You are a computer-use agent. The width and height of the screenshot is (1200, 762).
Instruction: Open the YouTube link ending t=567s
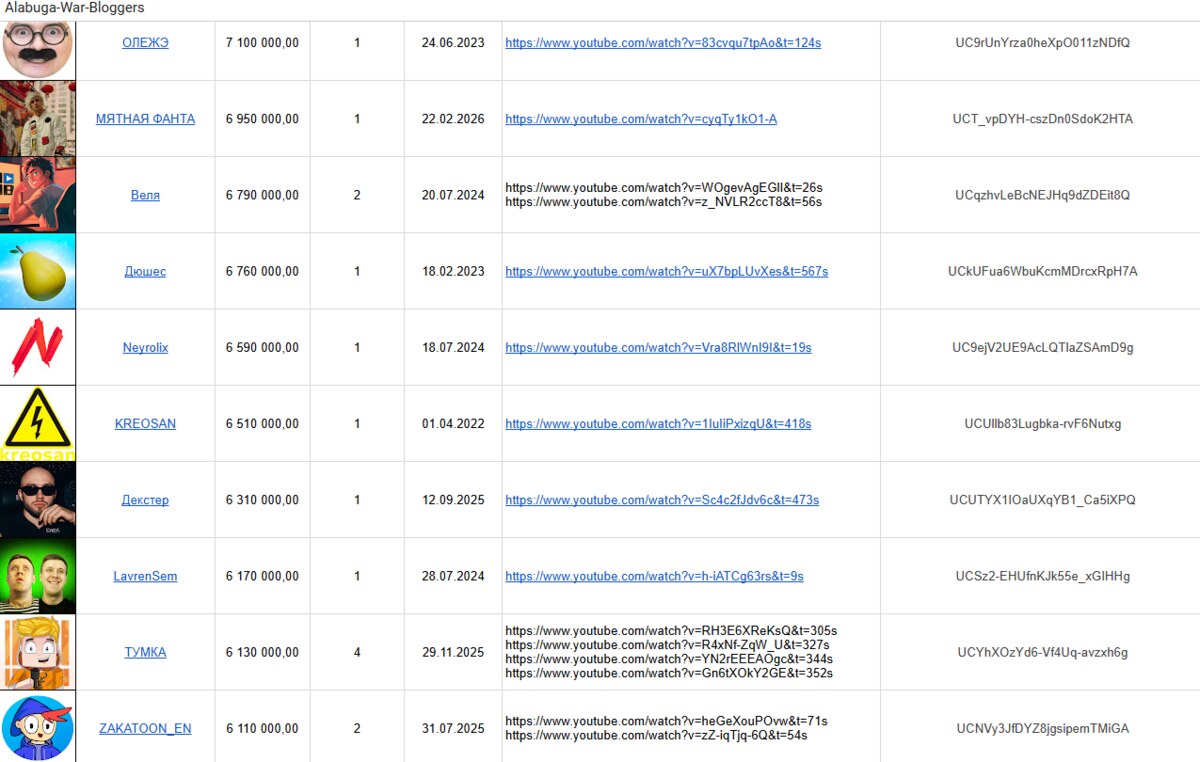pos(666,272)
